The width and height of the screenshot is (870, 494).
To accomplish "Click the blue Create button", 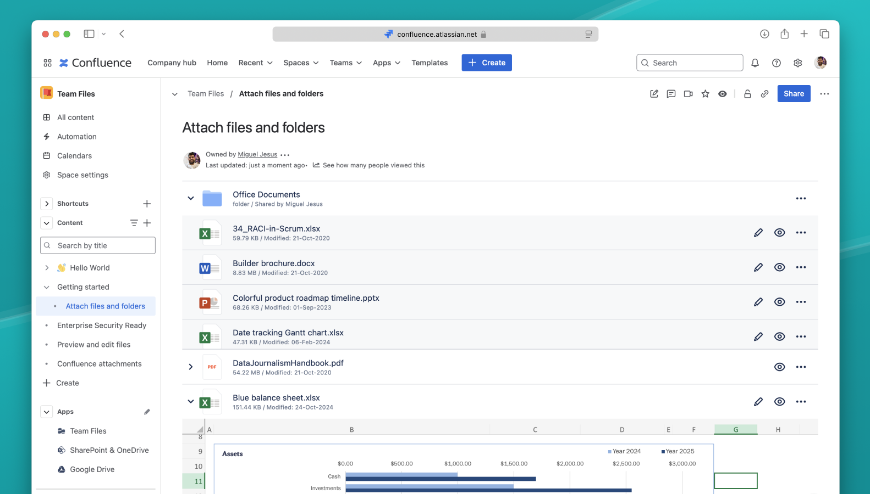I will 486,63.
